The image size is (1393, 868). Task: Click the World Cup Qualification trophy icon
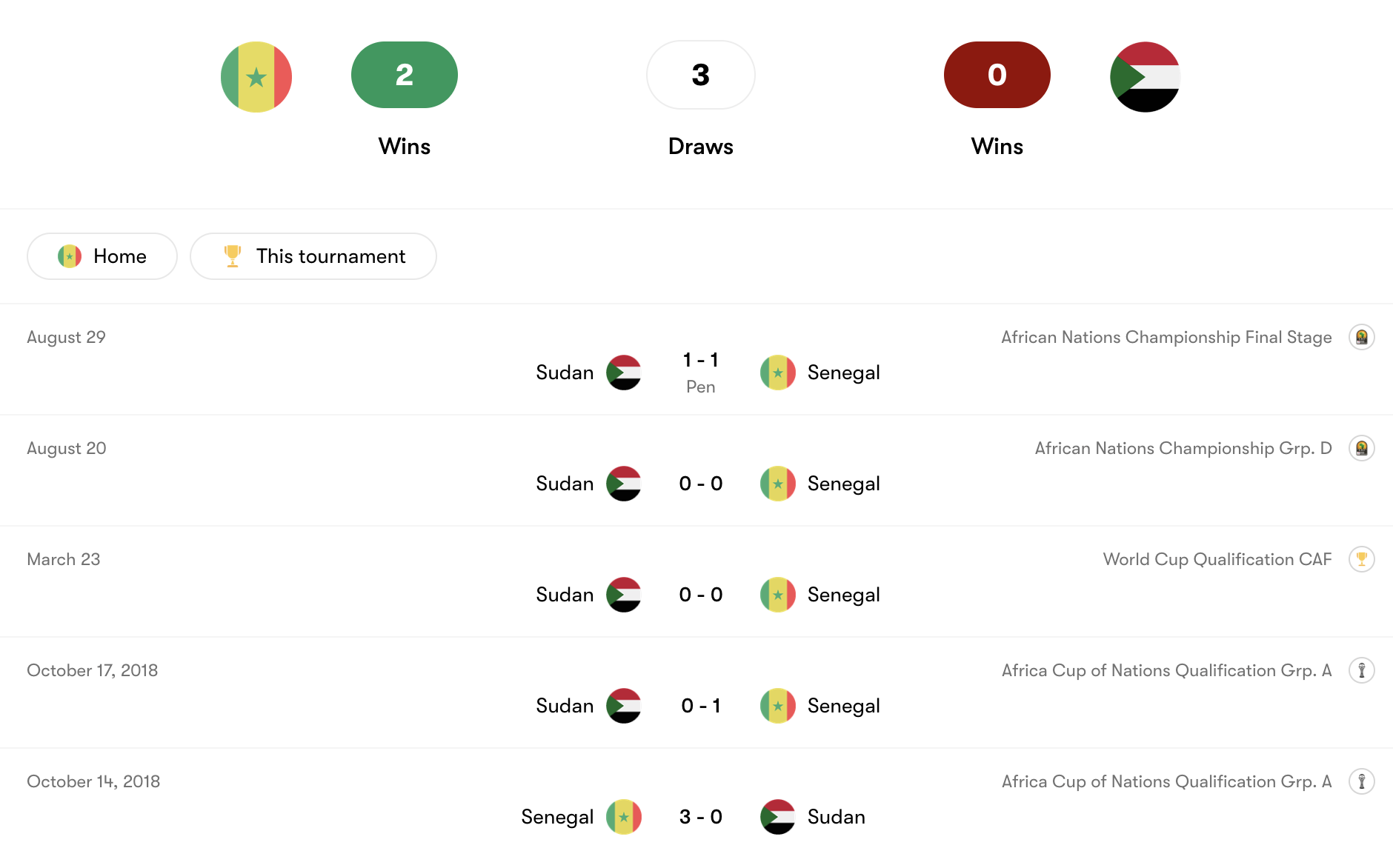(1361, 559)
